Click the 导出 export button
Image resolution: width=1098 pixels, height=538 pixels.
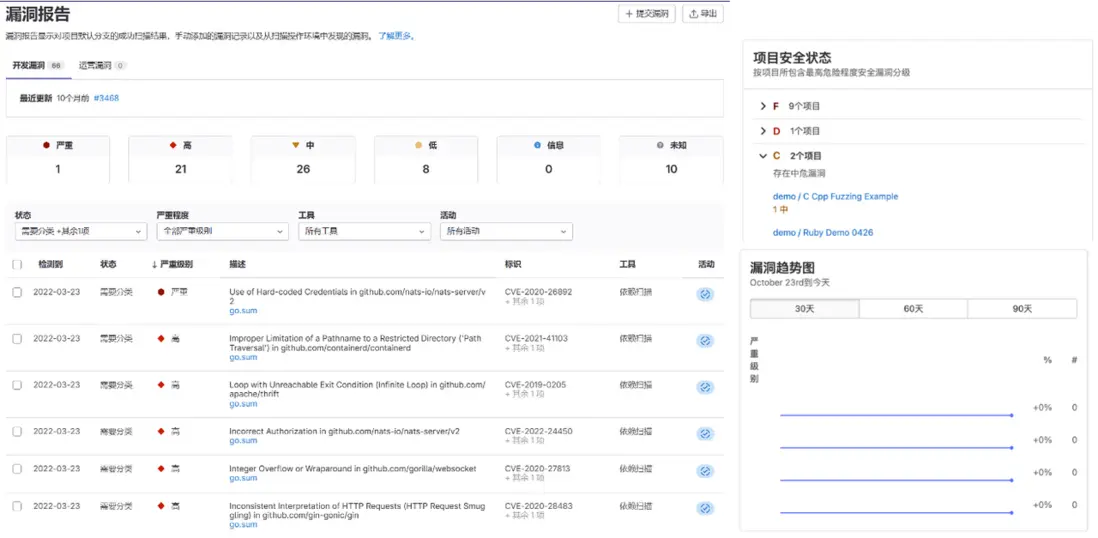click(702, 13)
